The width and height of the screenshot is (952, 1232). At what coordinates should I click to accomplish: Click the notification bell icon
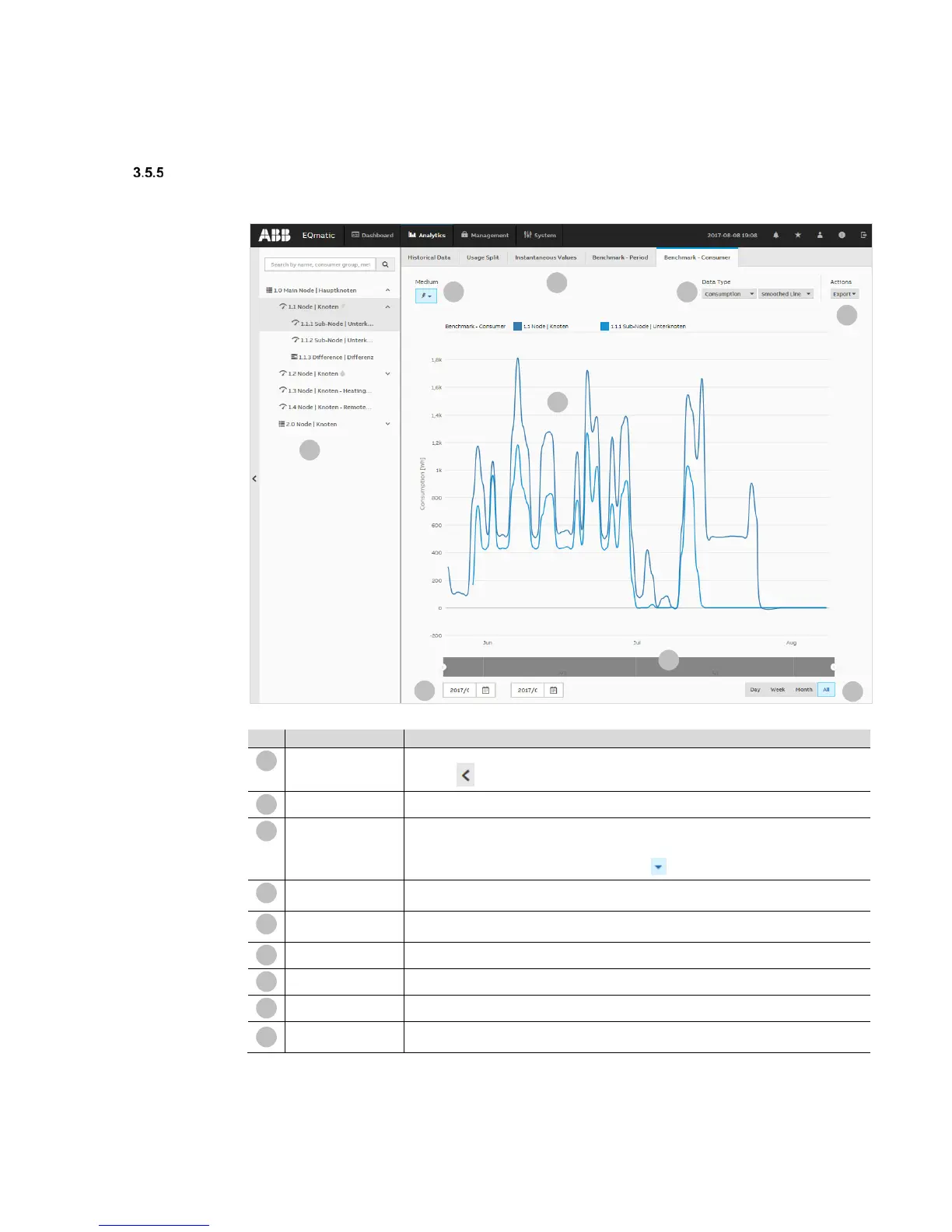click(775, 235)
